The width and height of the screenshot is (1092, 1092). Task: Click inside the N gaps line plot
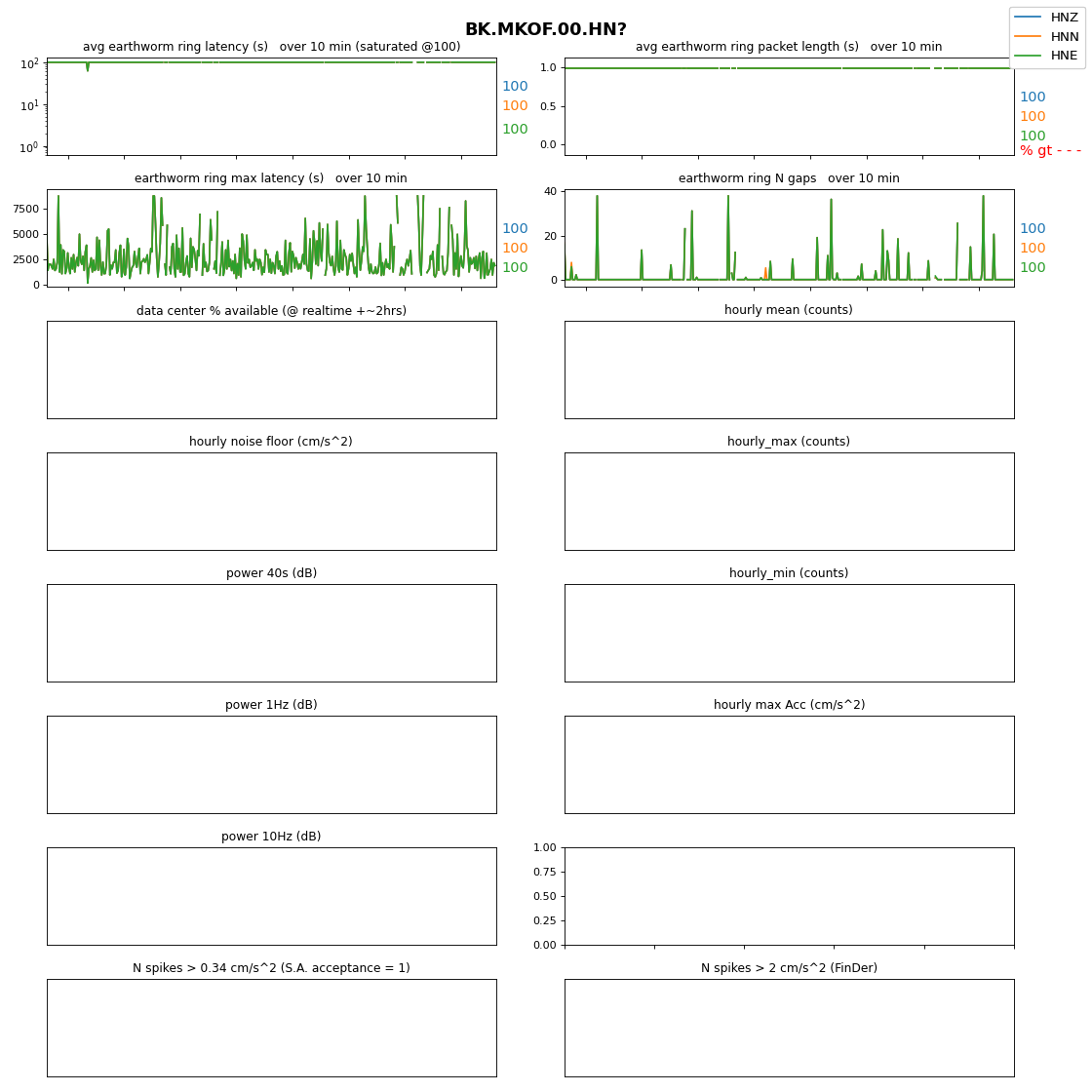789,238
